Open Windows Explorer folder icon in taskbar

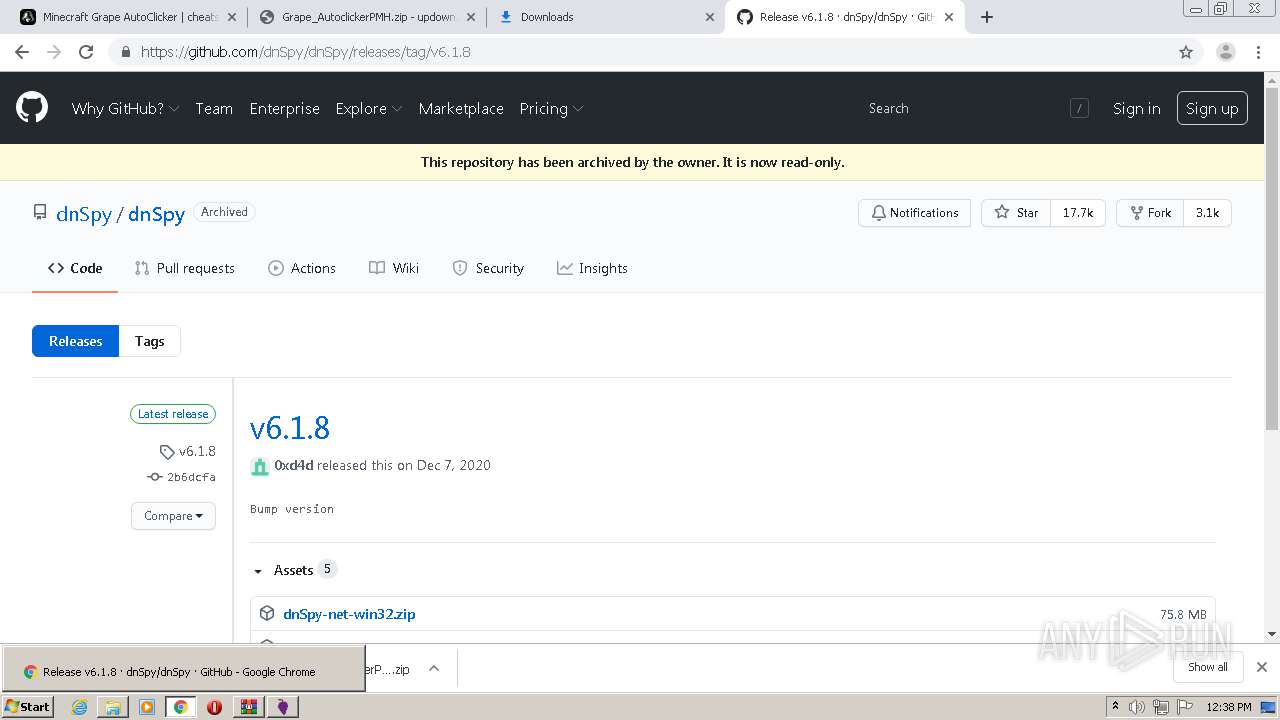pos(113,707)
